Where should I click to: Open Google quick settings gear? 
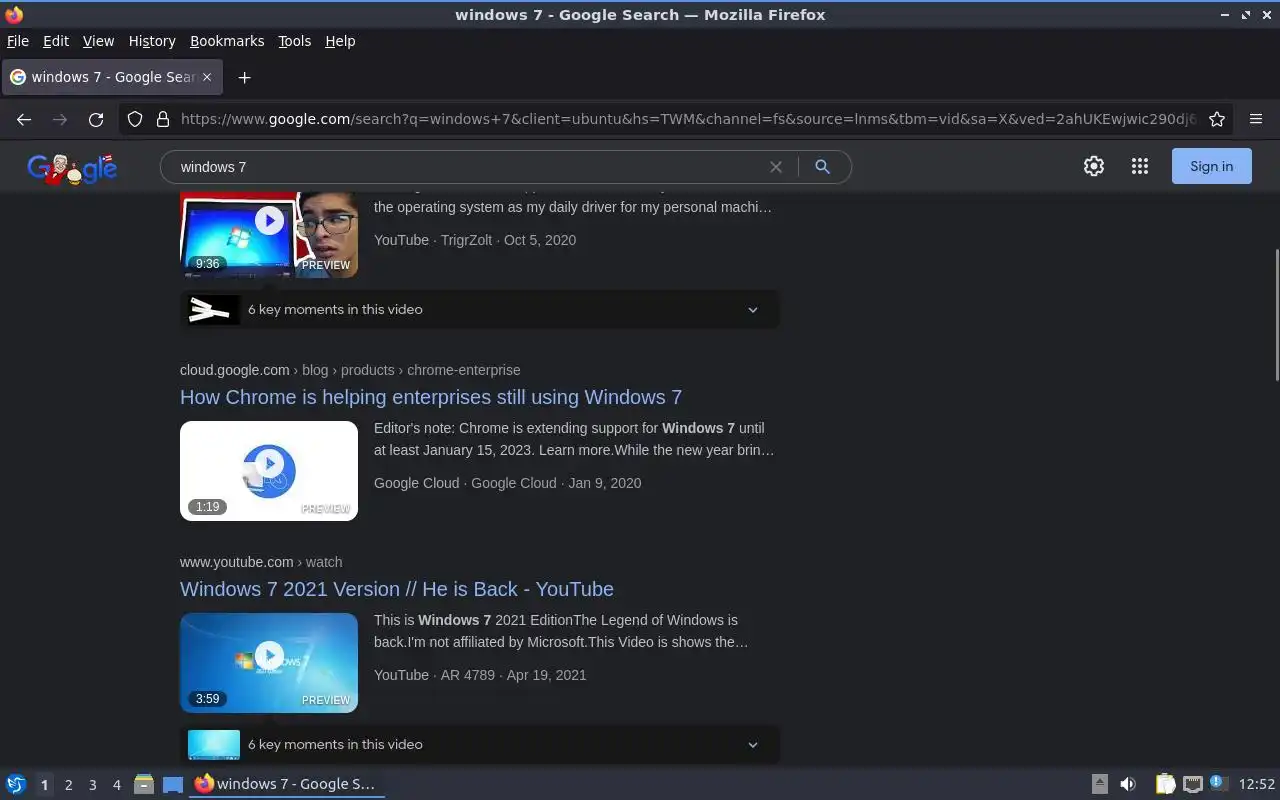(x=1094, y=167)
